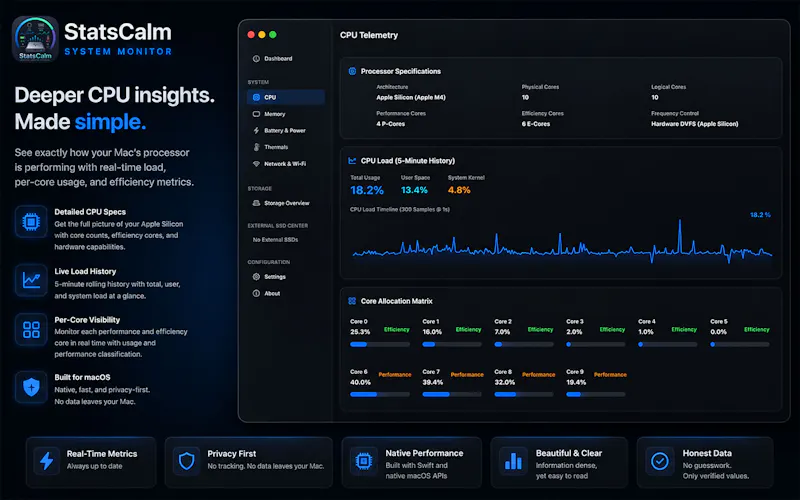Click the Core 4 1.0% reading
Image resolution: width=800 pixels, height=500 pixels.
click(x=646, y=332)
